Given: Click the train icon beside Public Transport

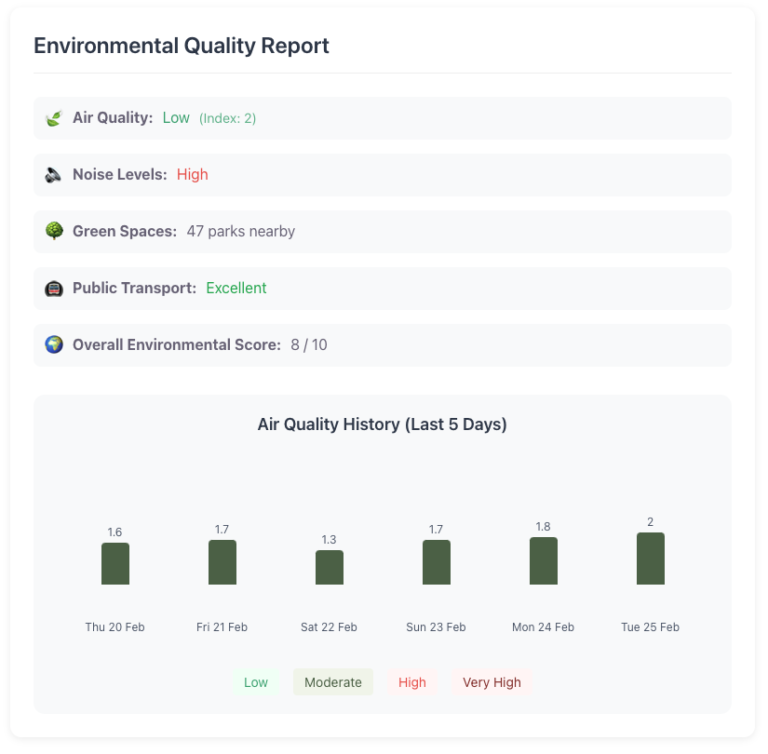Looking at the screenshot, I should 54,288.
